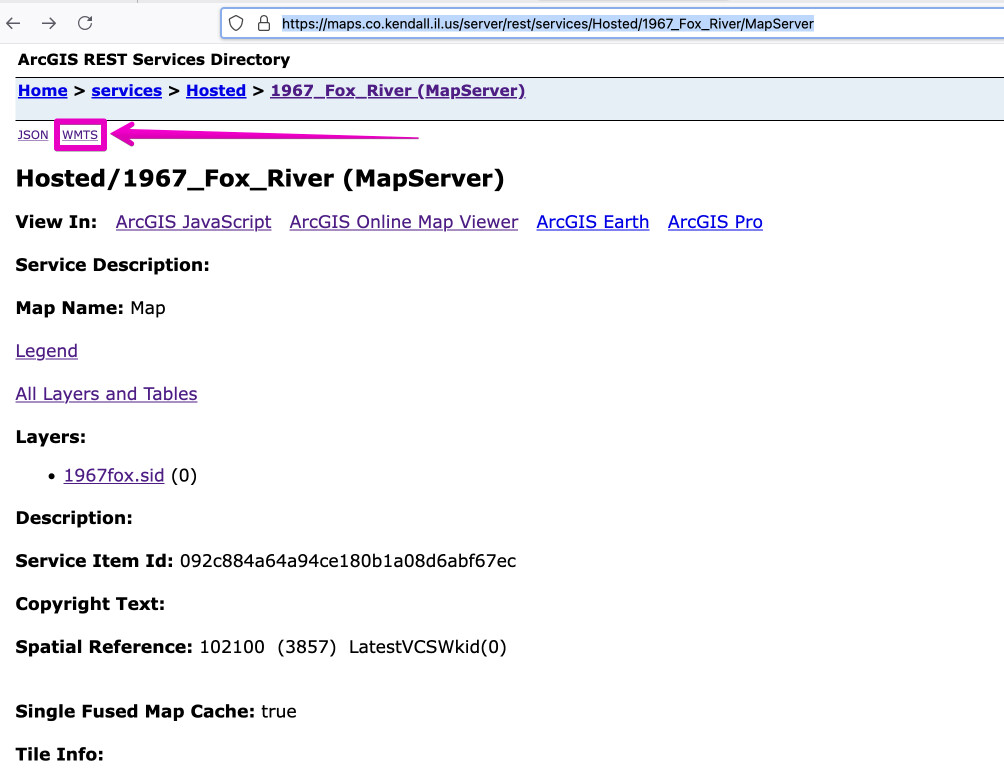
Task: Launch the service in ArcGIS Earth
Action: 592,222
